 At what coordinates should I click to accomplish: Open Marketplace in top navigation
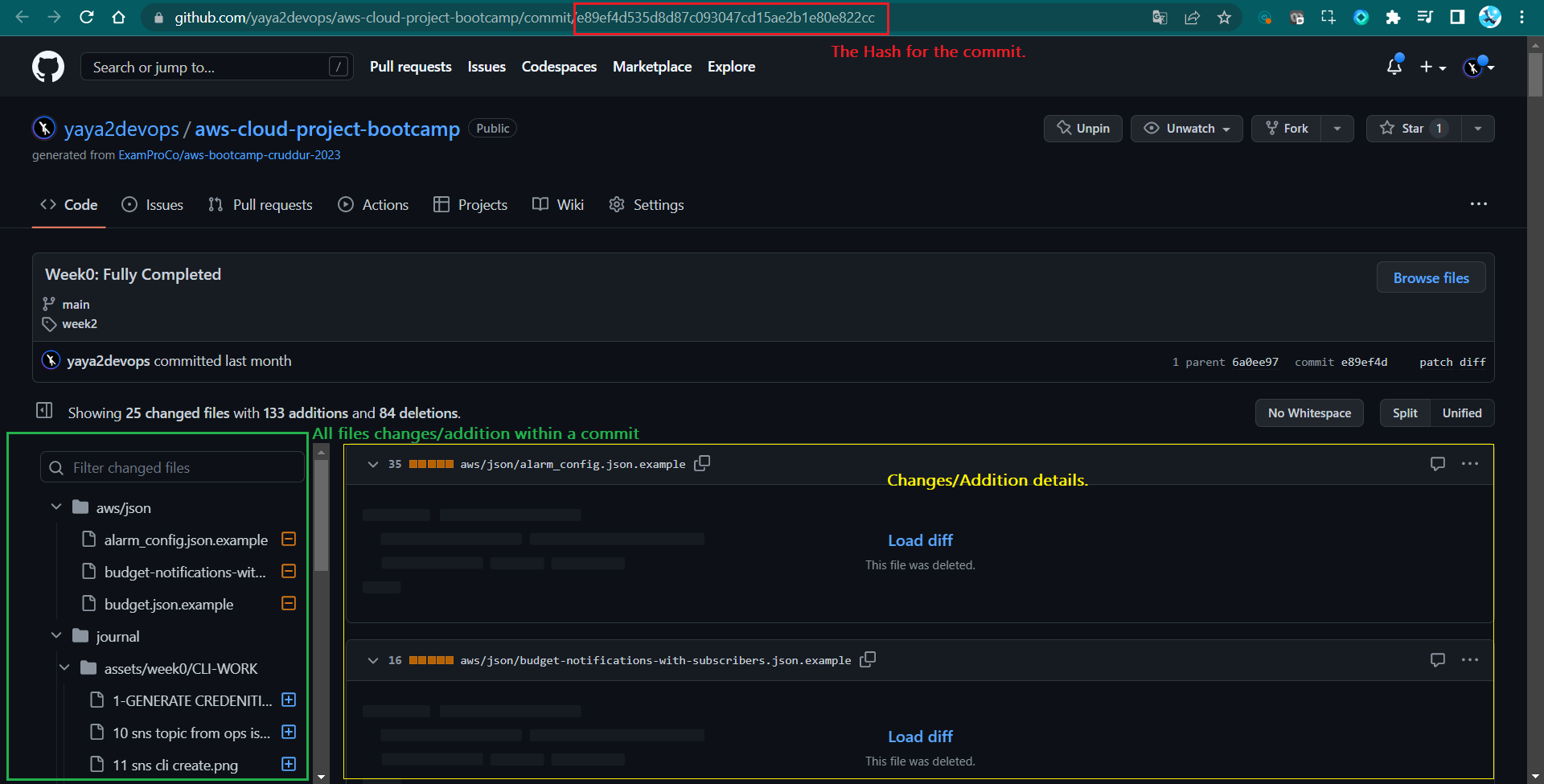[652, 67]
